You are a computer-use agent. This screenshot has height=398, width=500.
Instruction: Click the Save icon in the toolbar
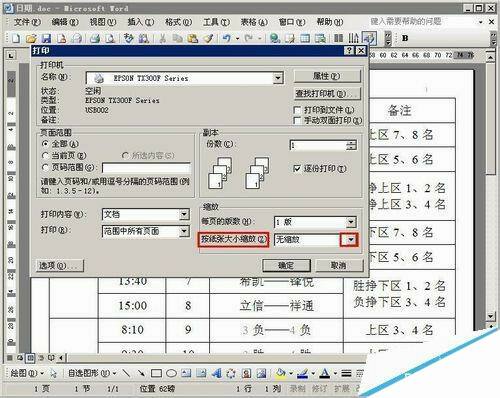coord(46,38)
